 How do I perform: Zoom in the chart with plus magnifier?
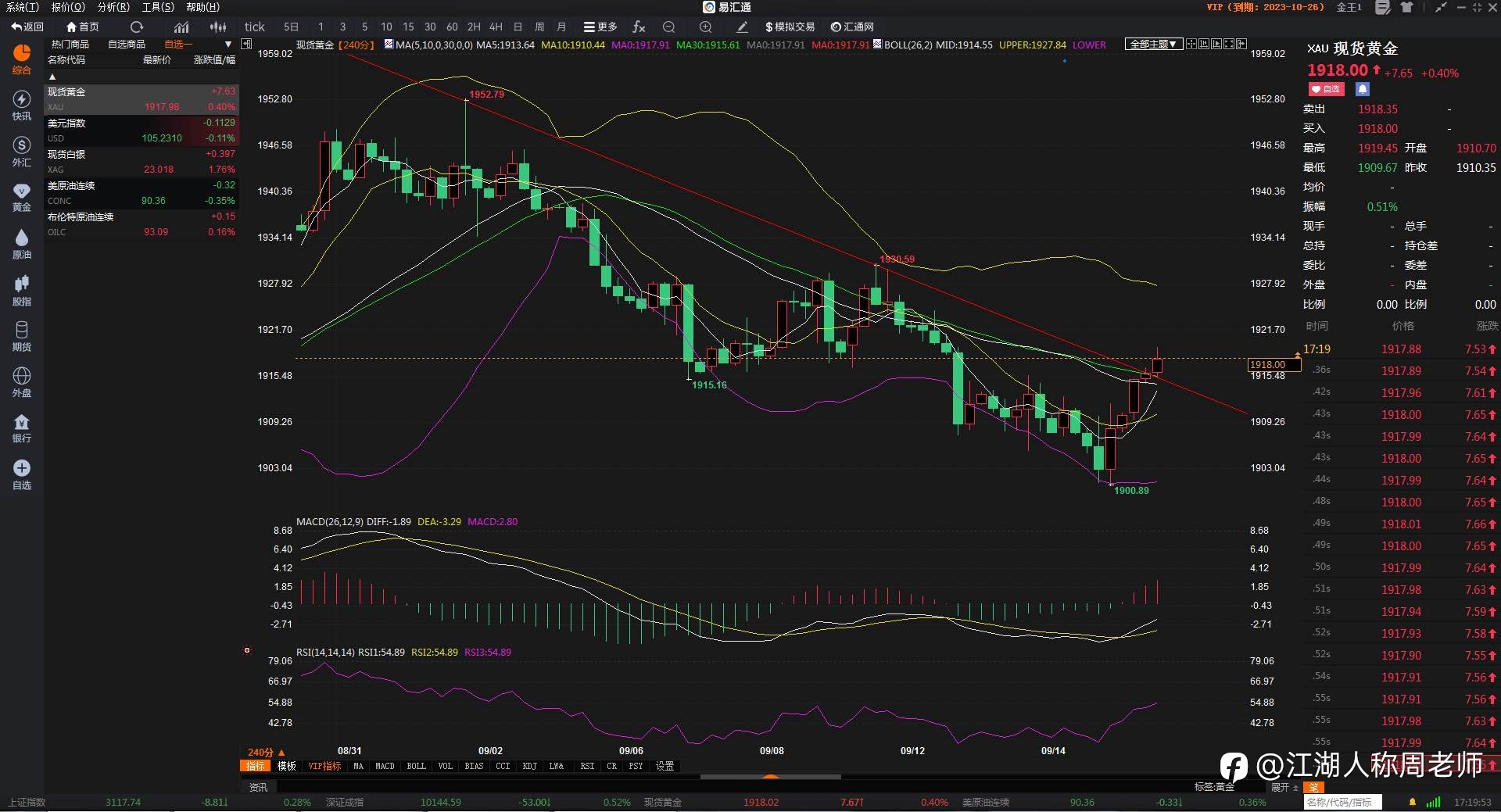(705, 27)
